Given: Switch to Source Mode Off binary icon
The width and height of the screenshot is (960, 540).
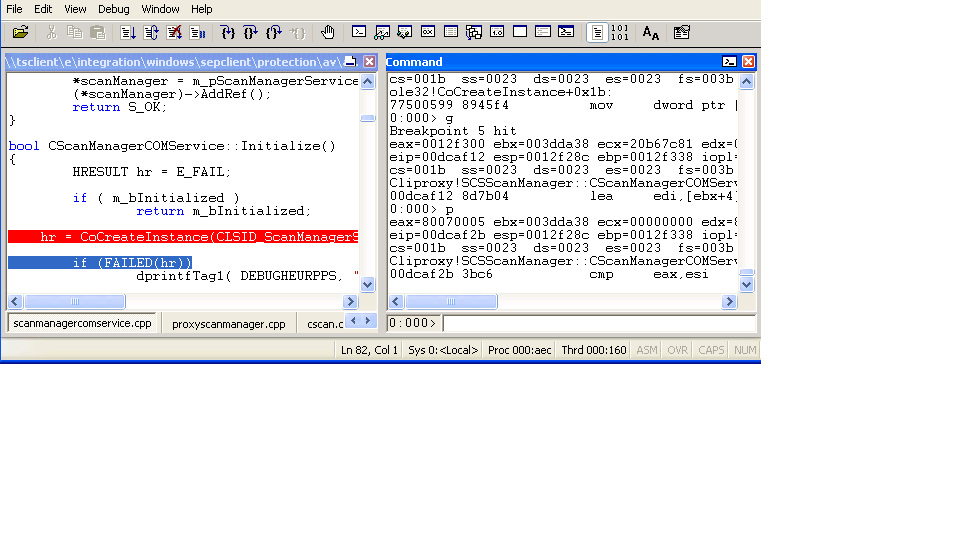Looking at the screenshot, I should [620, 32].
